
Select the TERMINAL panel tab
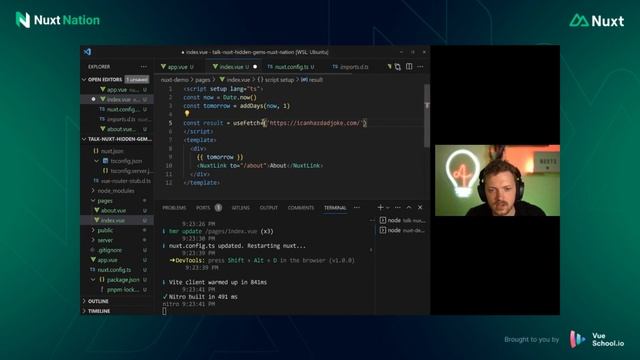coord(335,207)
